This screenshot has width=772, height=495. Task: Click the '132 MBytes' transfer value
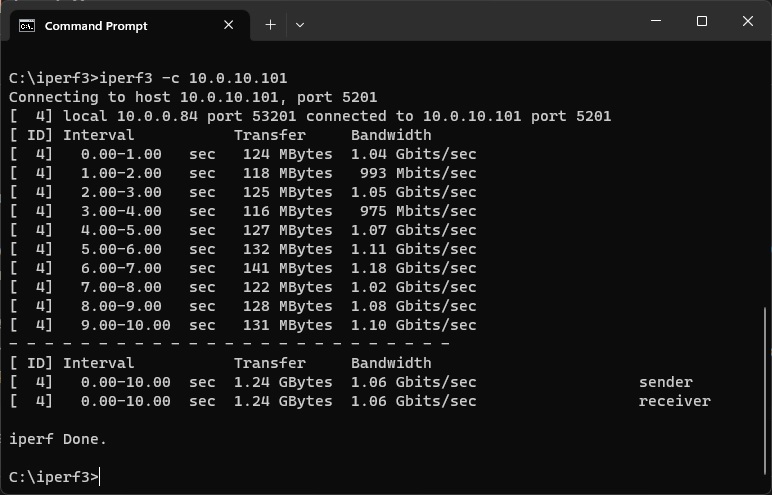click(288, 249)
